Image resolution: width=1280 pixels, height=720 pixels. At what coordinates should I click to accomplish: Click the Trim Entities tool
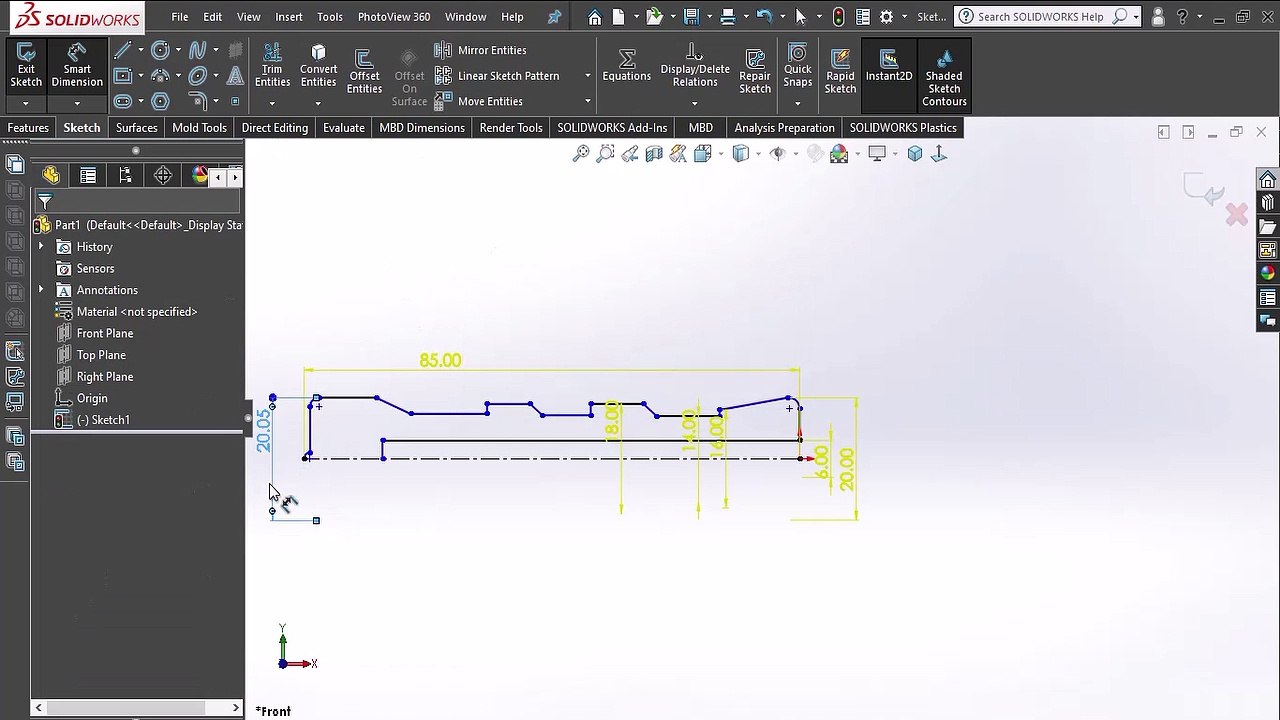tap(272, 66)
